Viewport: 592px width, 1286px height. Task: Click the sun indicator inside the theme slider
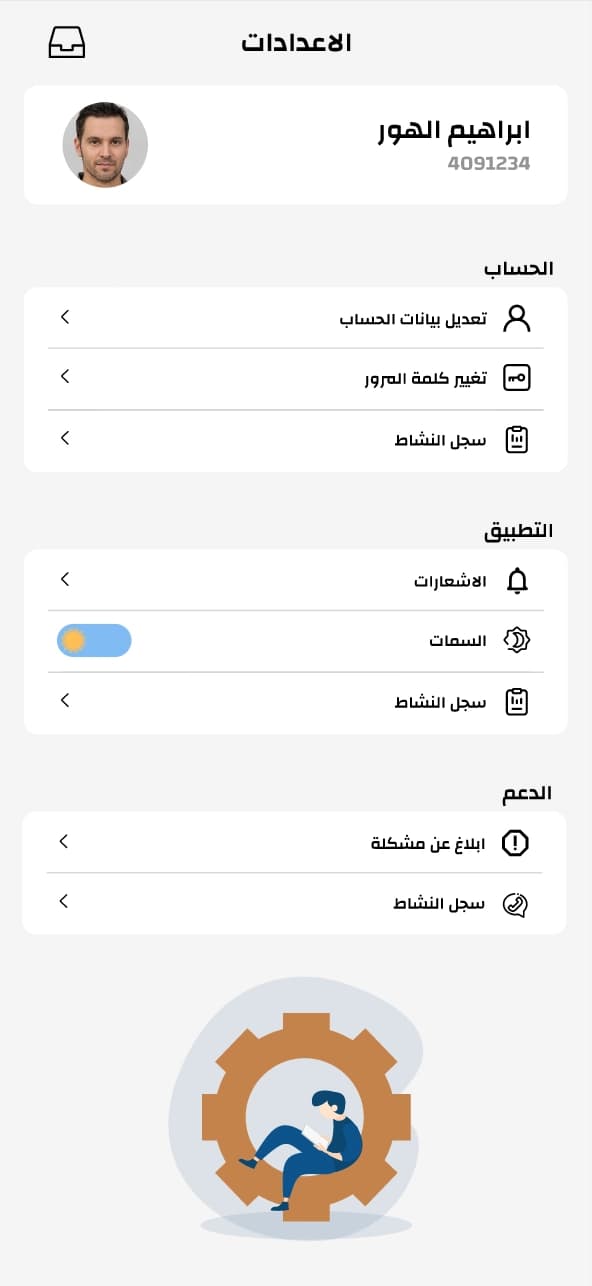pyautogui.click(x=72, y=640)
